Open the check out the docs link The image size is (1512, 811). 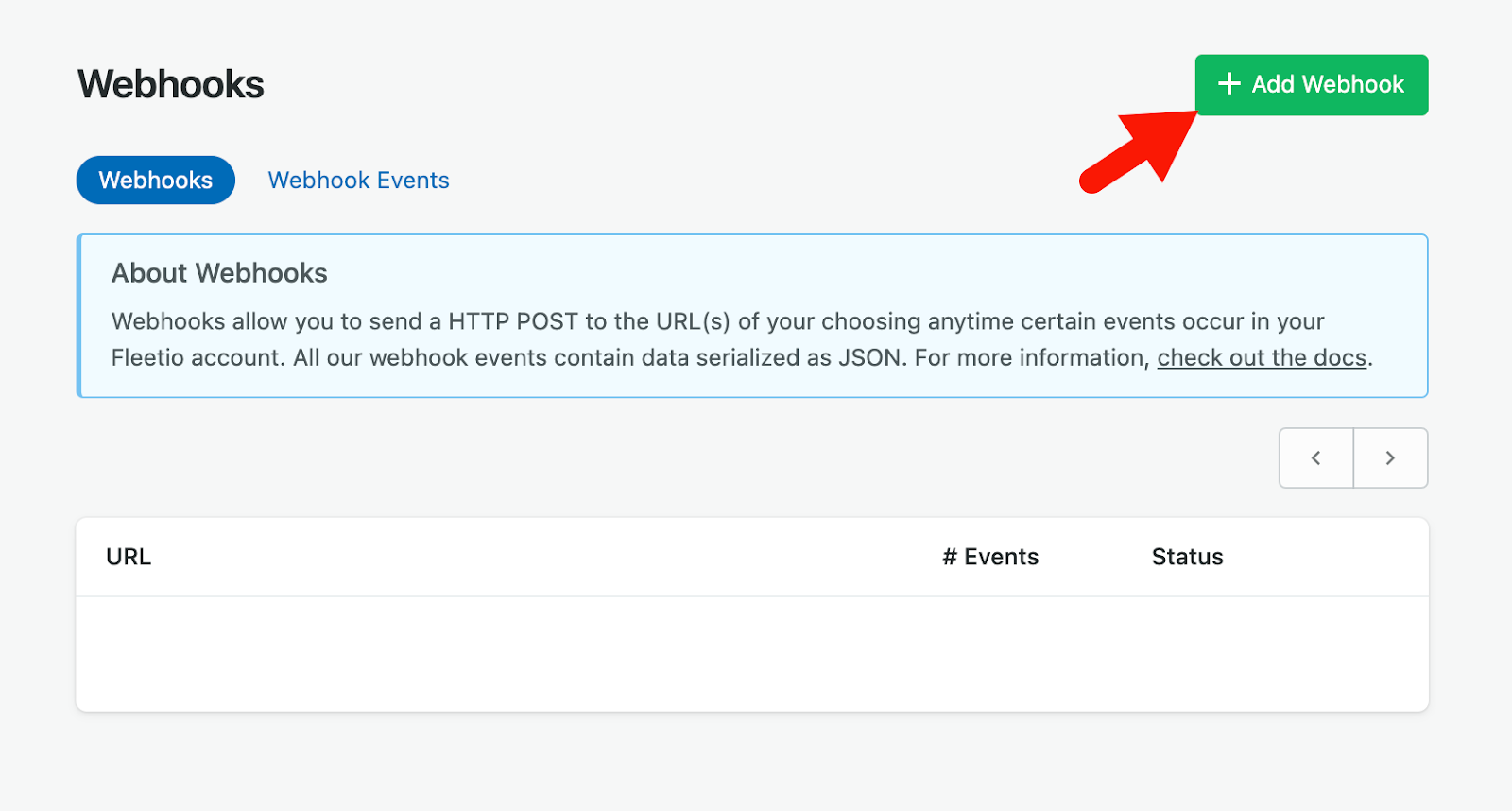click(1262, 357)
